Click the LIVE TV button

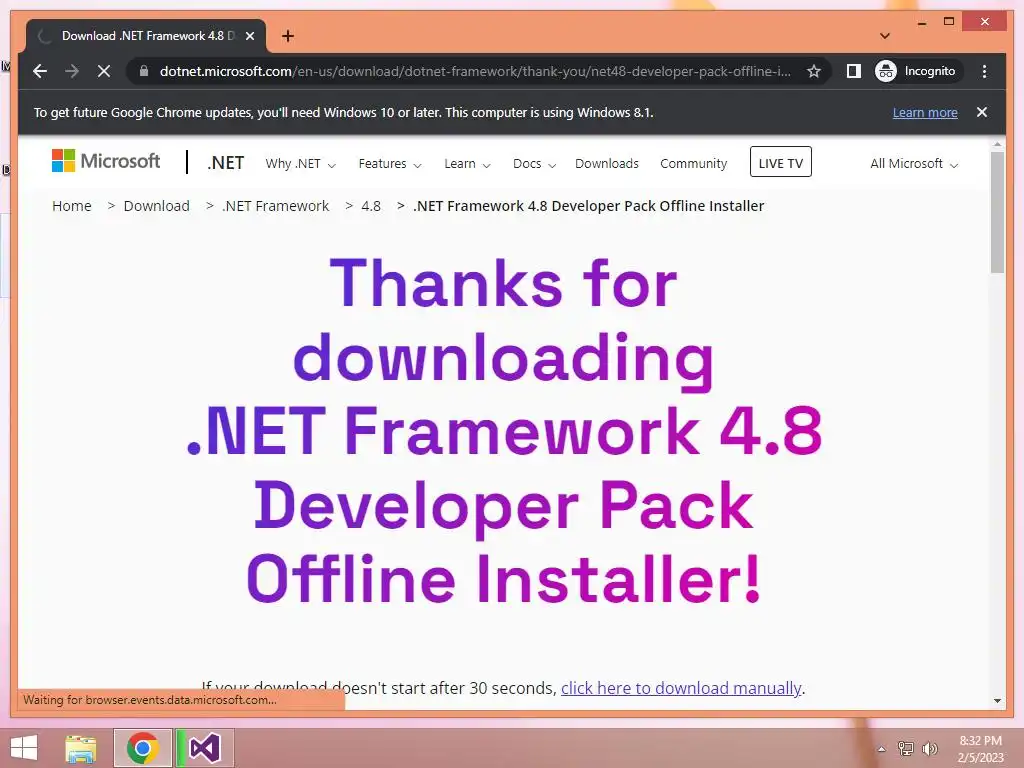tap(780, 162)
